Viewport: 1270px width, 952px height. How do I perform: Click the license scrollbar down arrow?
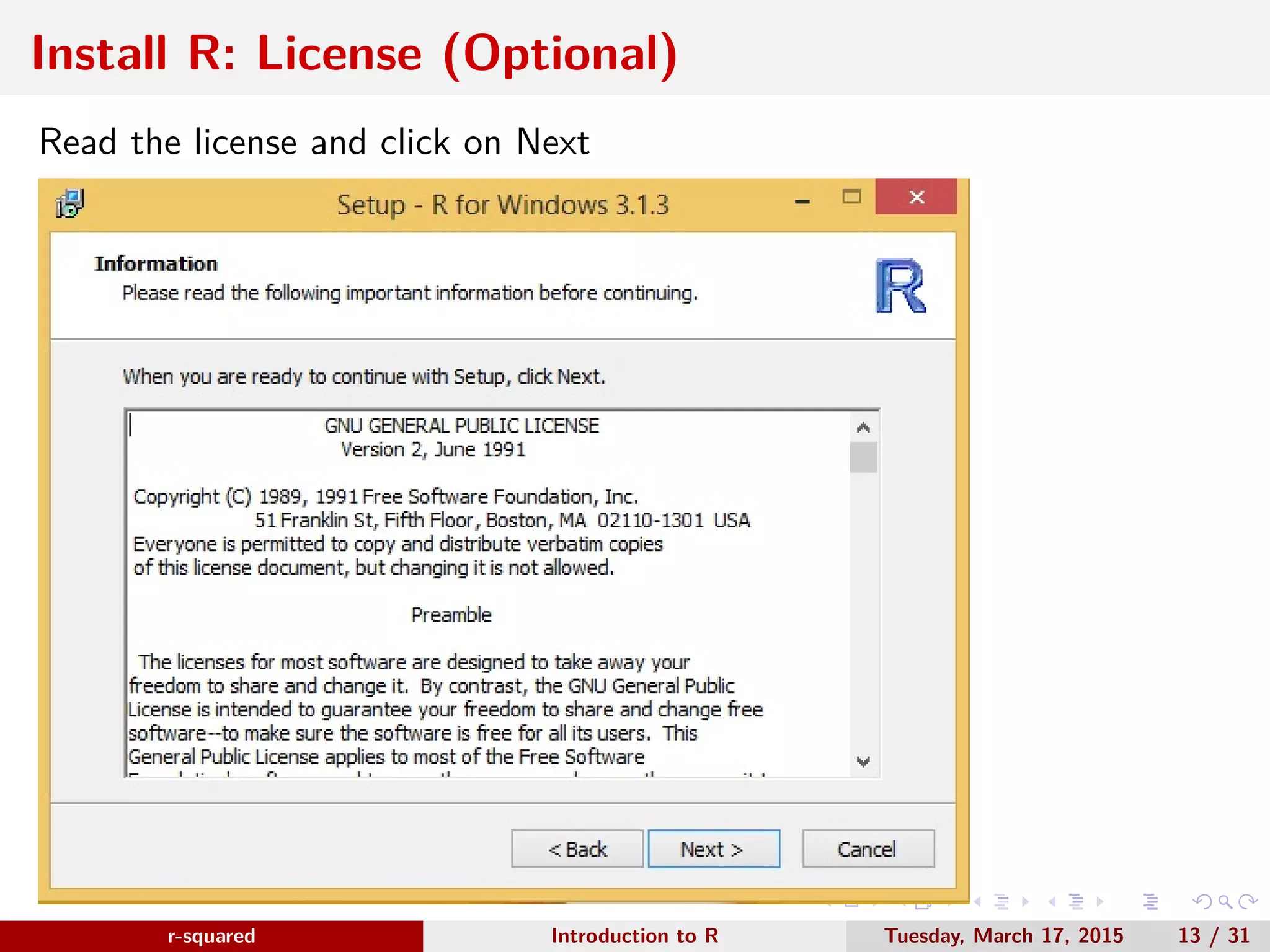(863, 761)
